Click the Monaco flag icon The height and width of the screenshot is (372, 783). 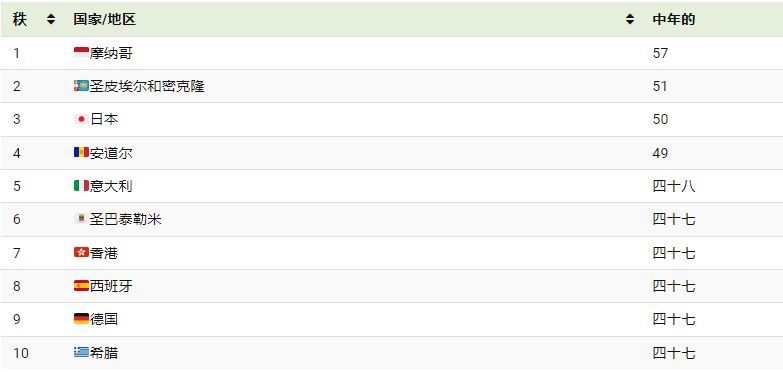pyautogui.click(x=81, y=52)
